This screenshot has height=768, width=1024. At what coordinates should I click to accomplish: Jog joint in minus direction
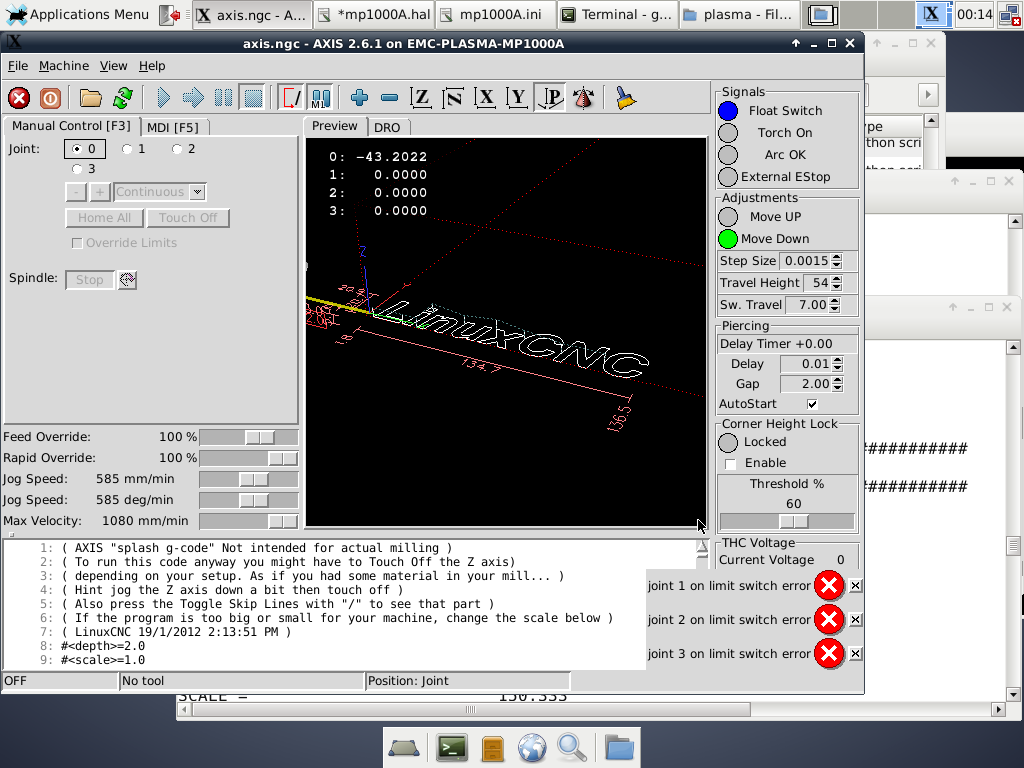coord(76,192)
